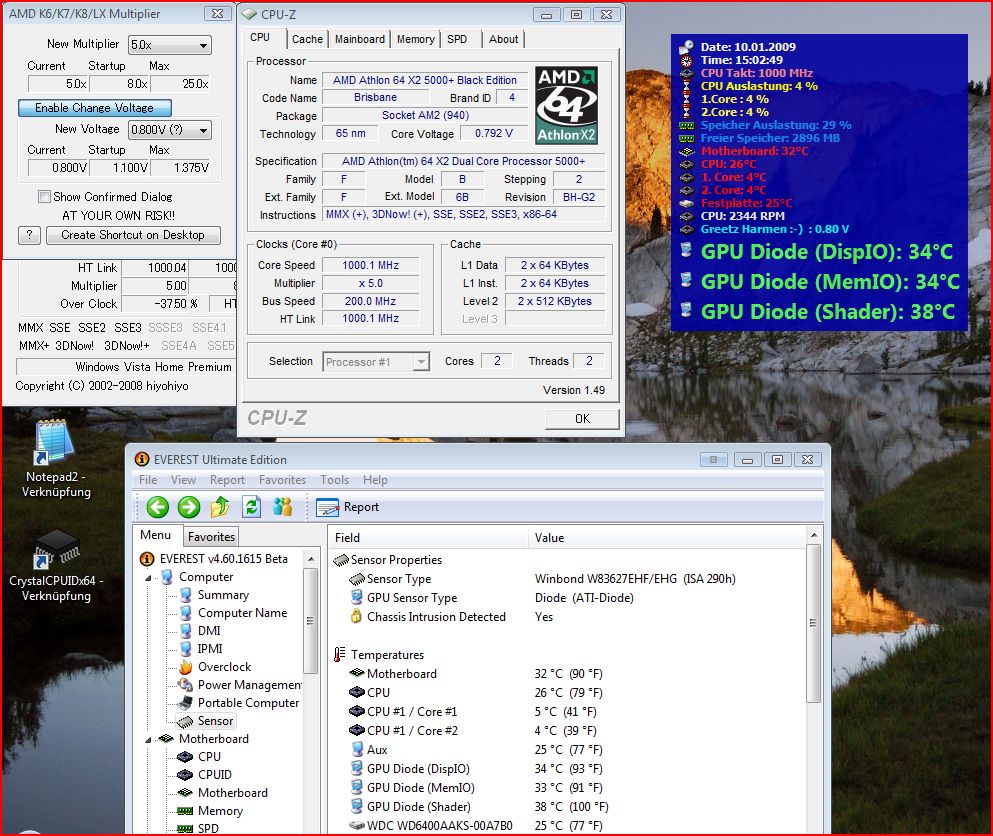
Task: Select EVEREST v4.60.1615 Beta root node
Action: coord(224,559)
